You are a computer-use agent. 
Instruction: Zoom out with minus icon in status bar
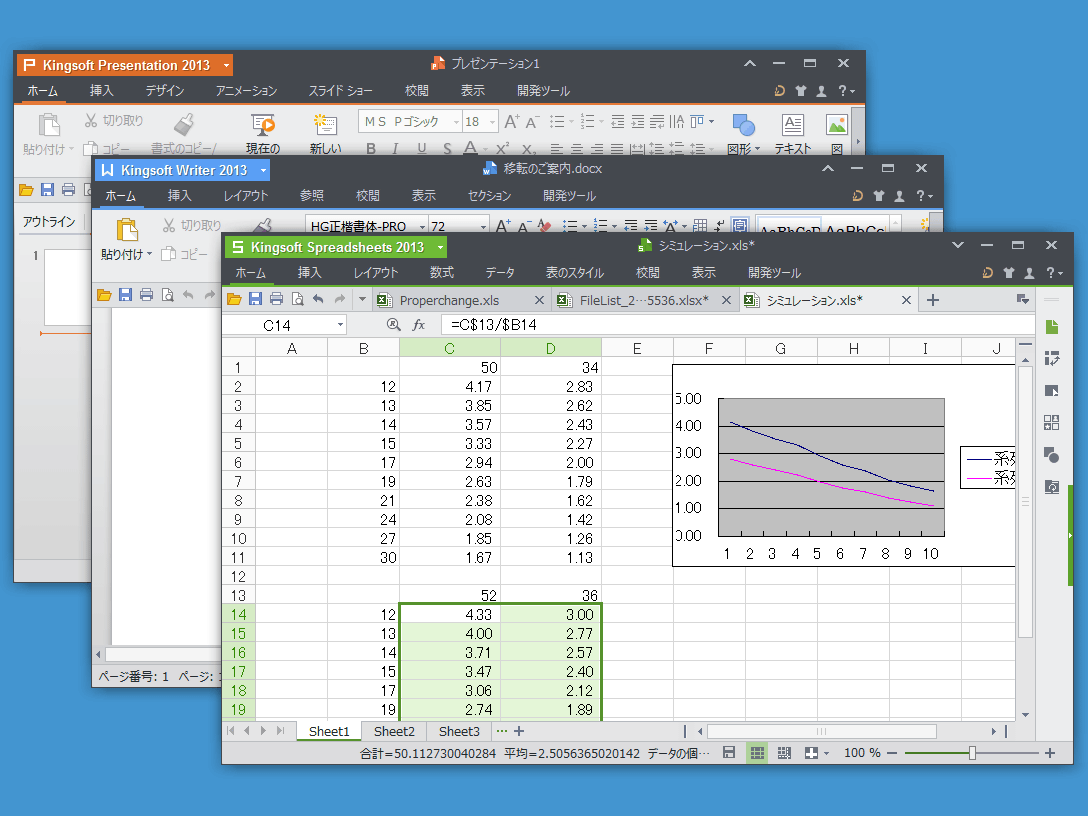click(892, 753)
